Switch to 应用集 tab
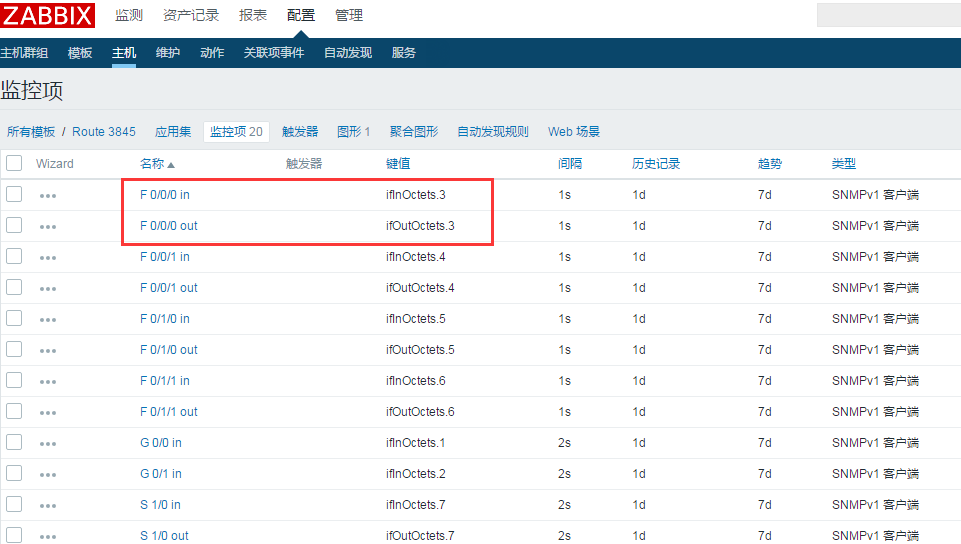Screen dimensions: 961x544 click(173, 132)
